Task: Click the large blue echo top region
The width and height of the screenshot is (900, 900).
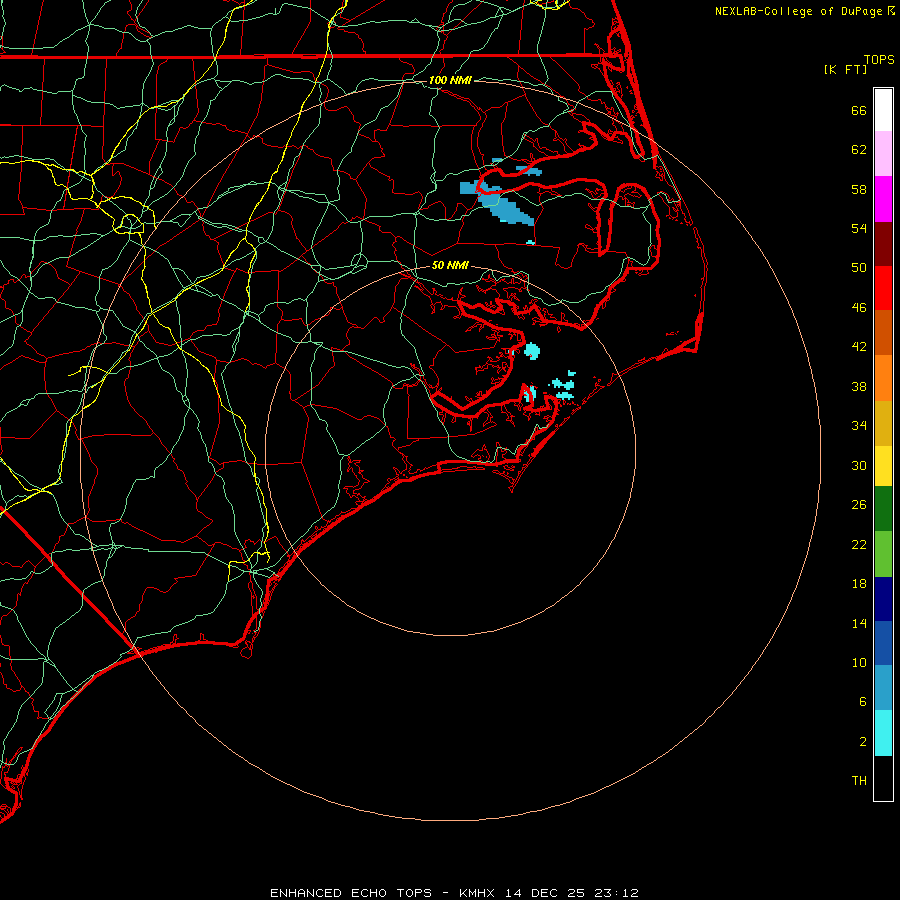Action: tap(505, 208)
